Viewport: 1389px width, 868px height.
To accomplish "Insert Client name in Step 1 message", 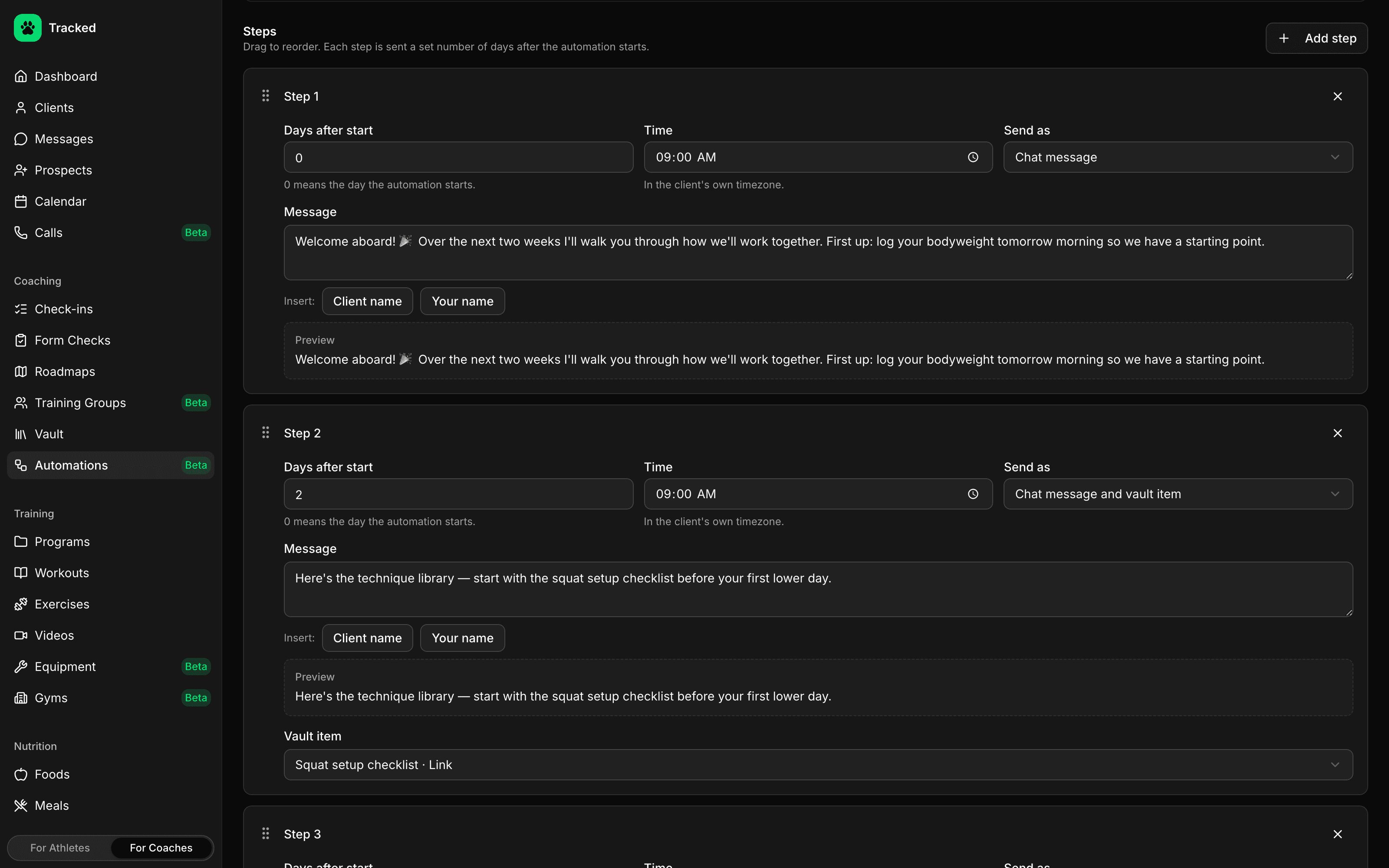I will pyautogui.click(x=367, y=301).
